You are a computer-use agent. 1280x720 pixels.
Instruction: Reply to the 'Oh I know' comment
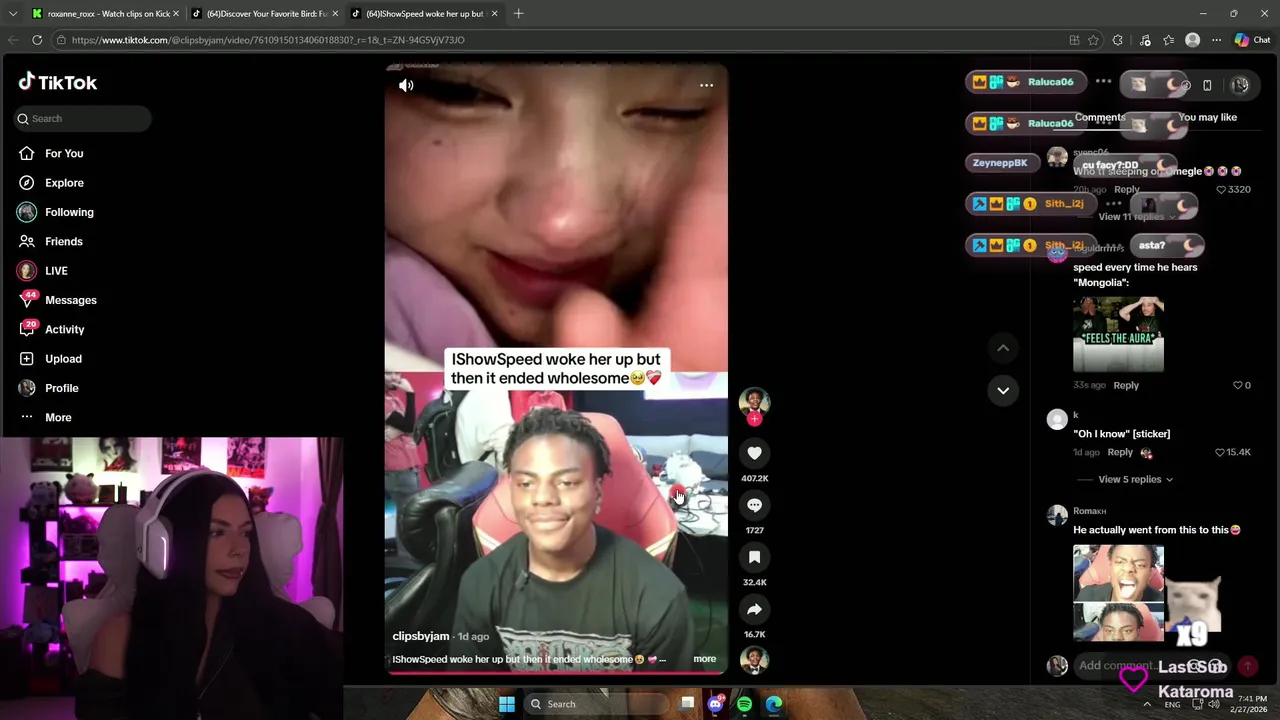(x=1120, y=452)
